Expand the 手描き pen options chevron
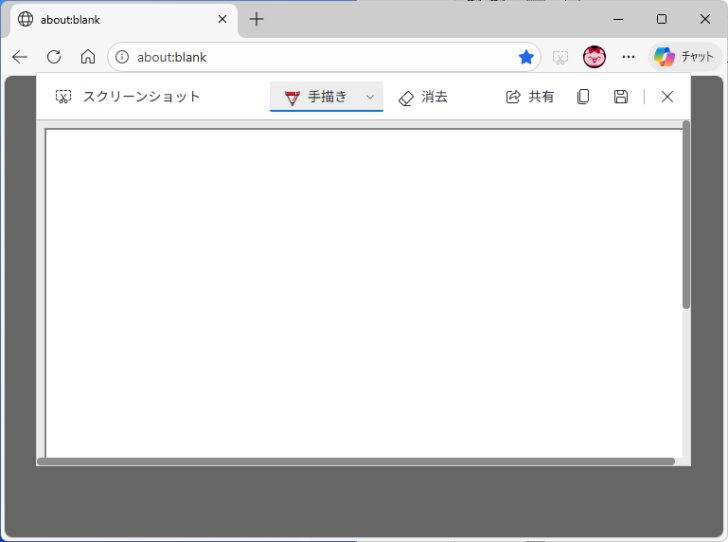Image resolution: width=728 pixels, height=542 pixels. [x=370, y=97]
